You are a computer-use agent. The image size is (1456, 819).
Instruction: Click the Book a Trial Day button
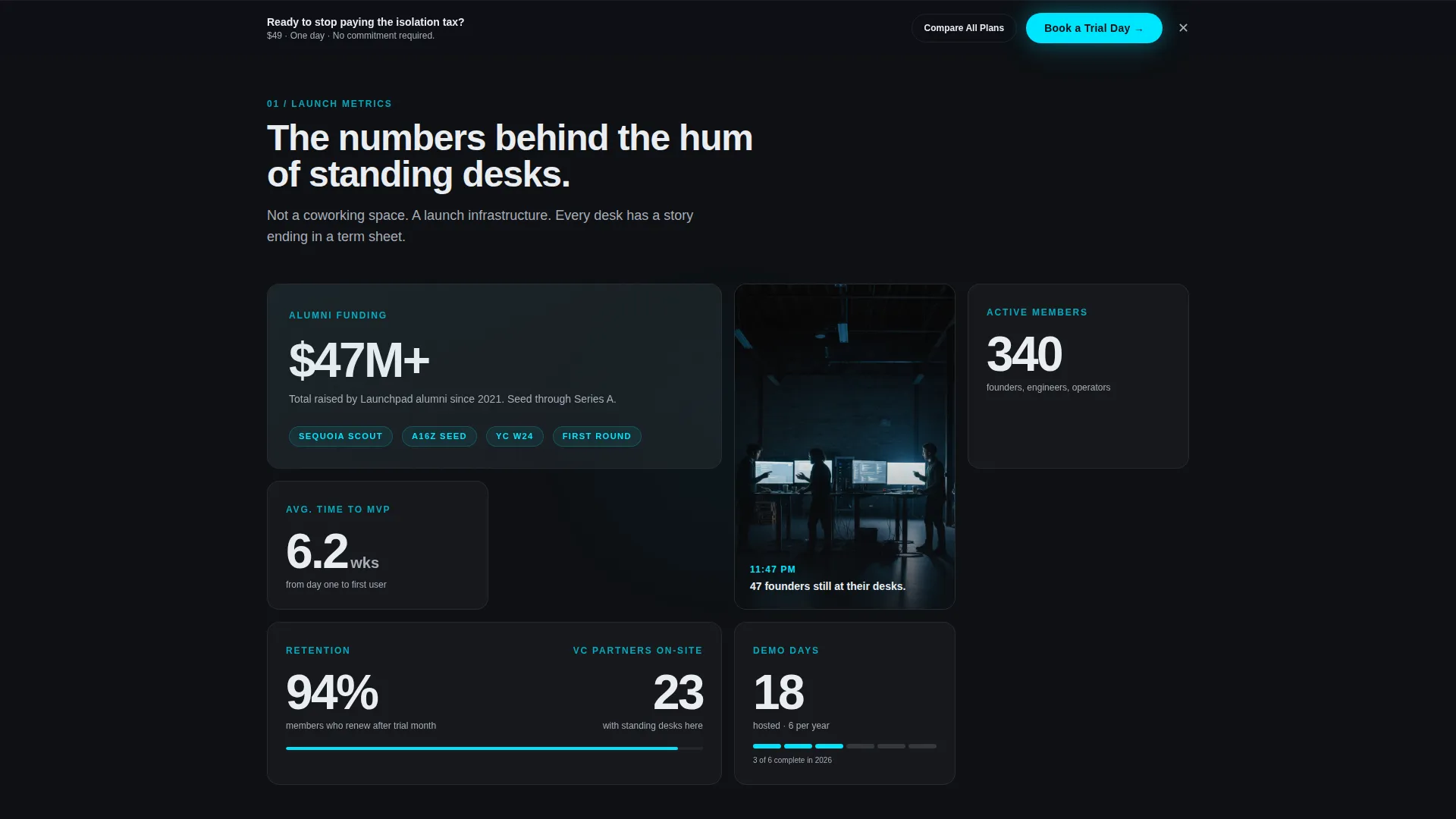coord(1094,28)
